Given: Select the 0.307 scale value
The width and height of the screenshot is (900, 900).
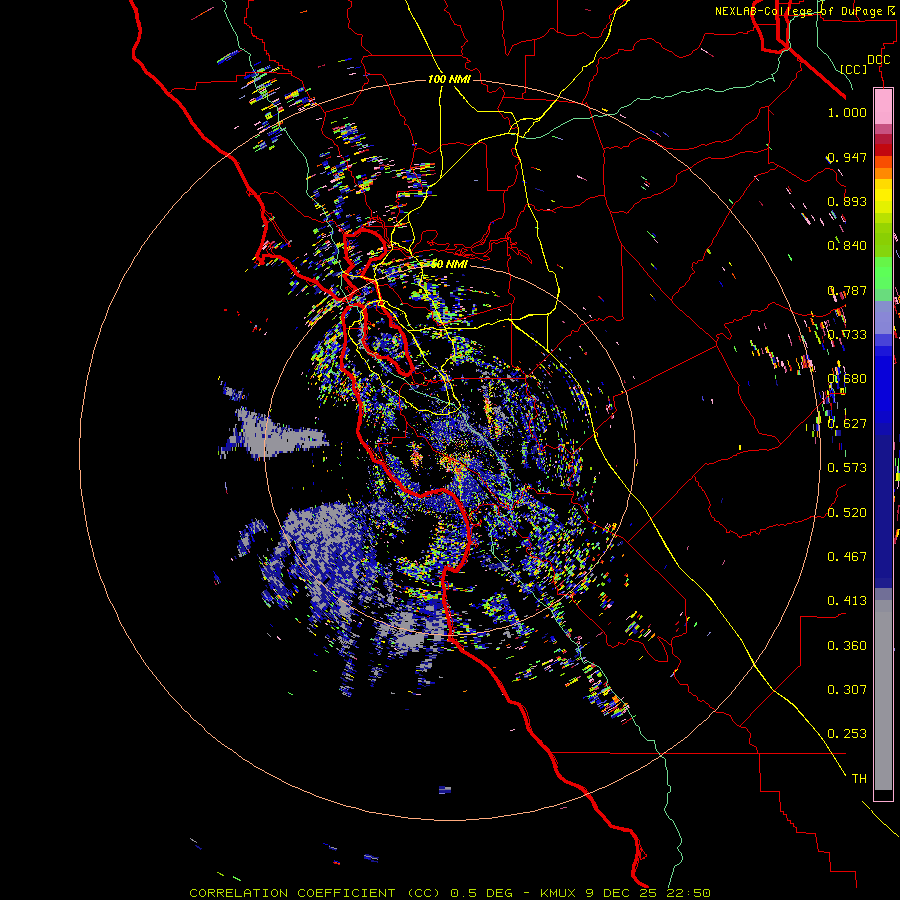Looking at the screenshot, I should pyautogui.click(x=847, y=690).
